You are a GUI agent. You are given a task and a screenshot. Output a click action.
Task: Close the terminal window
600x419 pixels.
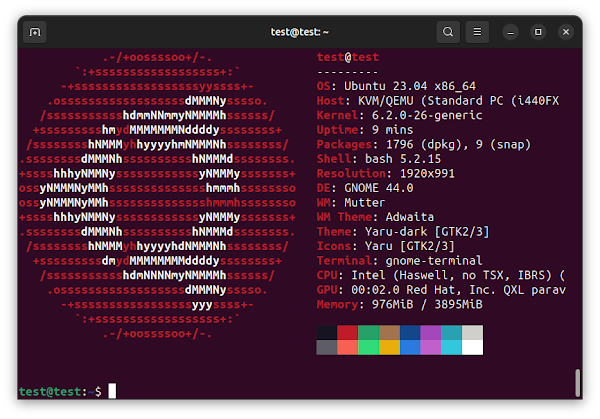566,32
